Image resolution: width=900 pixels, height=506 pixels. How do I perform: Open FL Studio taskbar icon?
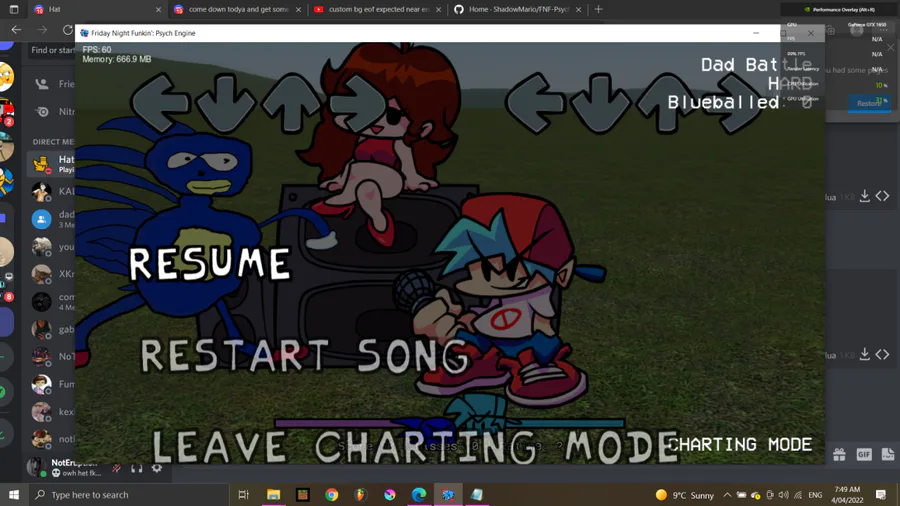point(360,495)
